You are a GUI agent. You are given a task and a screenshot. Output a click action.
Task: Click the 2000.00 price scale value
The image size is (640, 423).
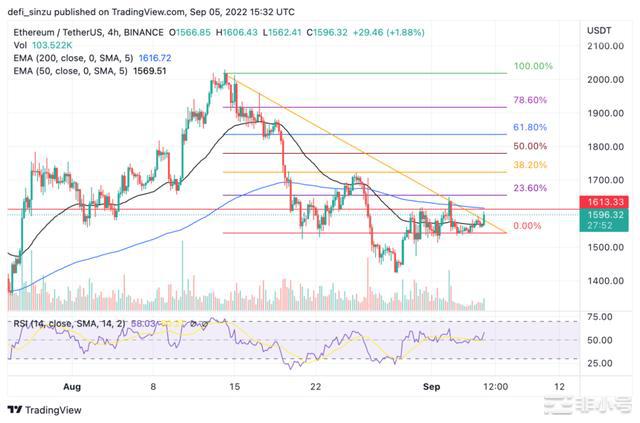pyautogui.click(x=606, y=80)
